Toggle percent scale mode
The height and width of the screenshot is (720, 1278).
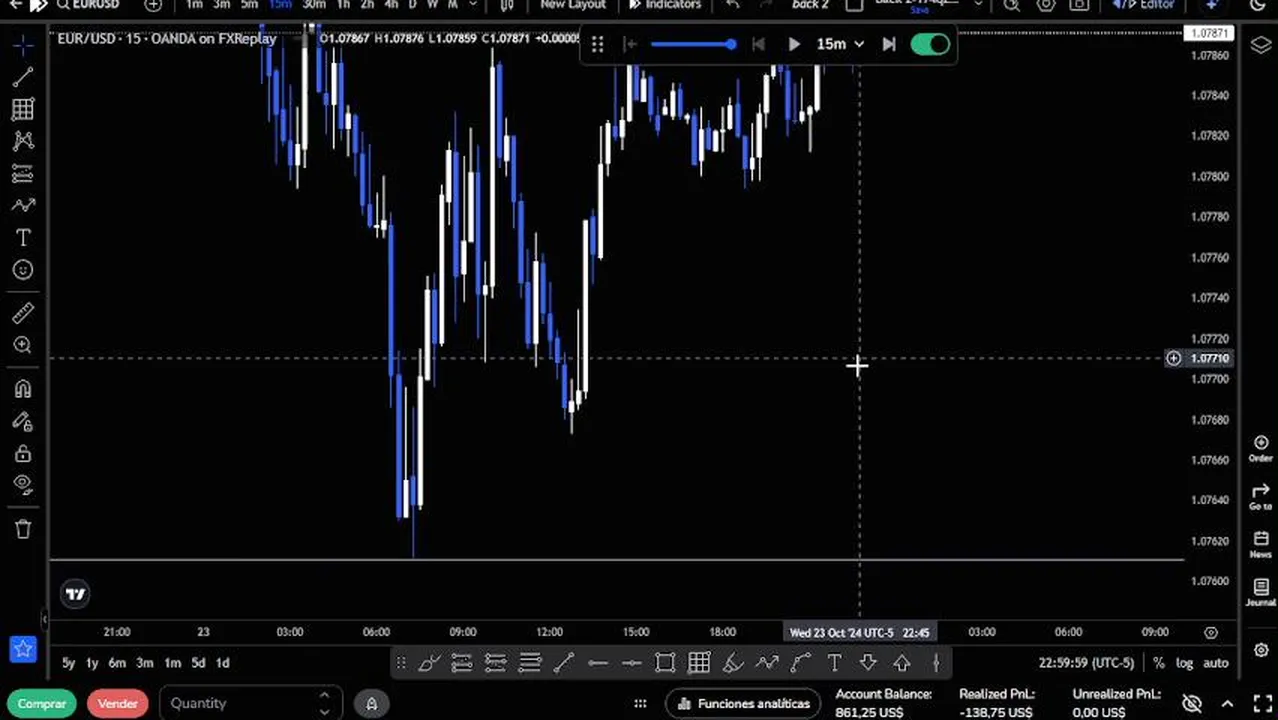pos(1159,663)
